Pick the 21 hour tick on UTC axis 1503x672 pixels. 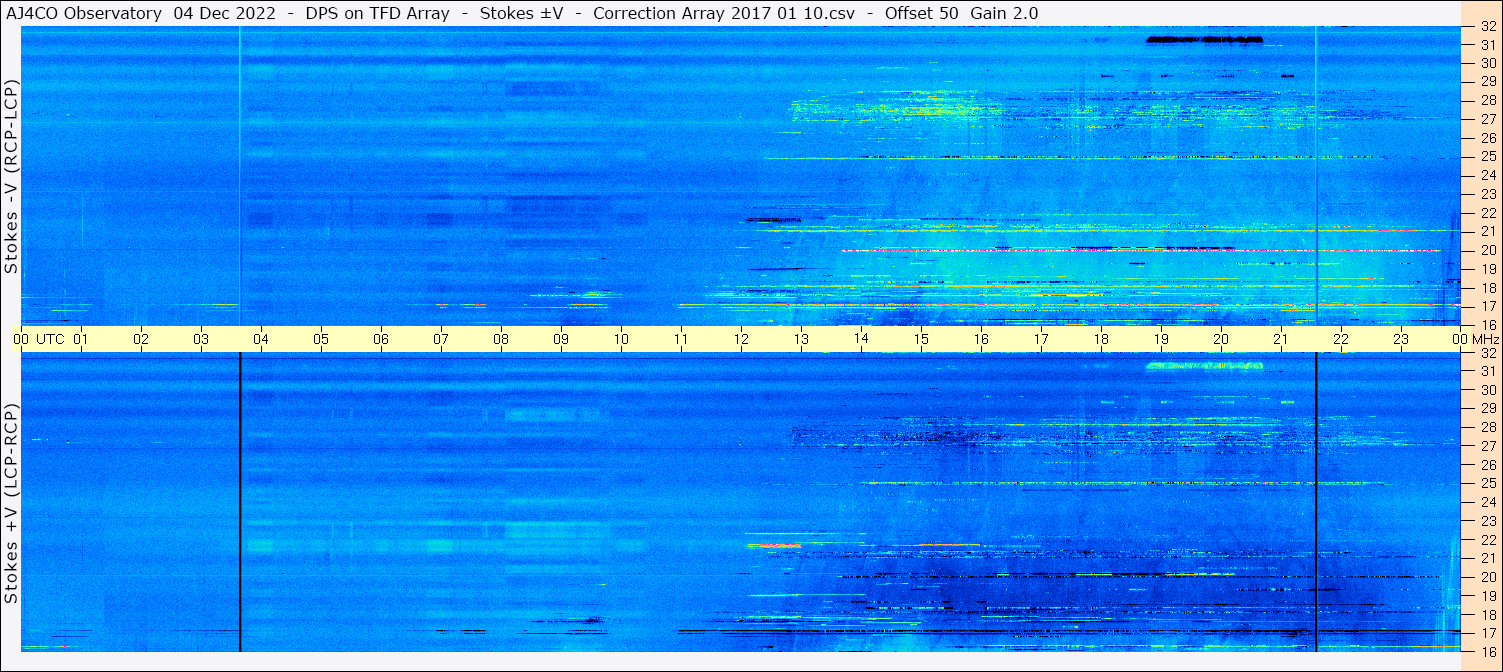click(1281, 339)
